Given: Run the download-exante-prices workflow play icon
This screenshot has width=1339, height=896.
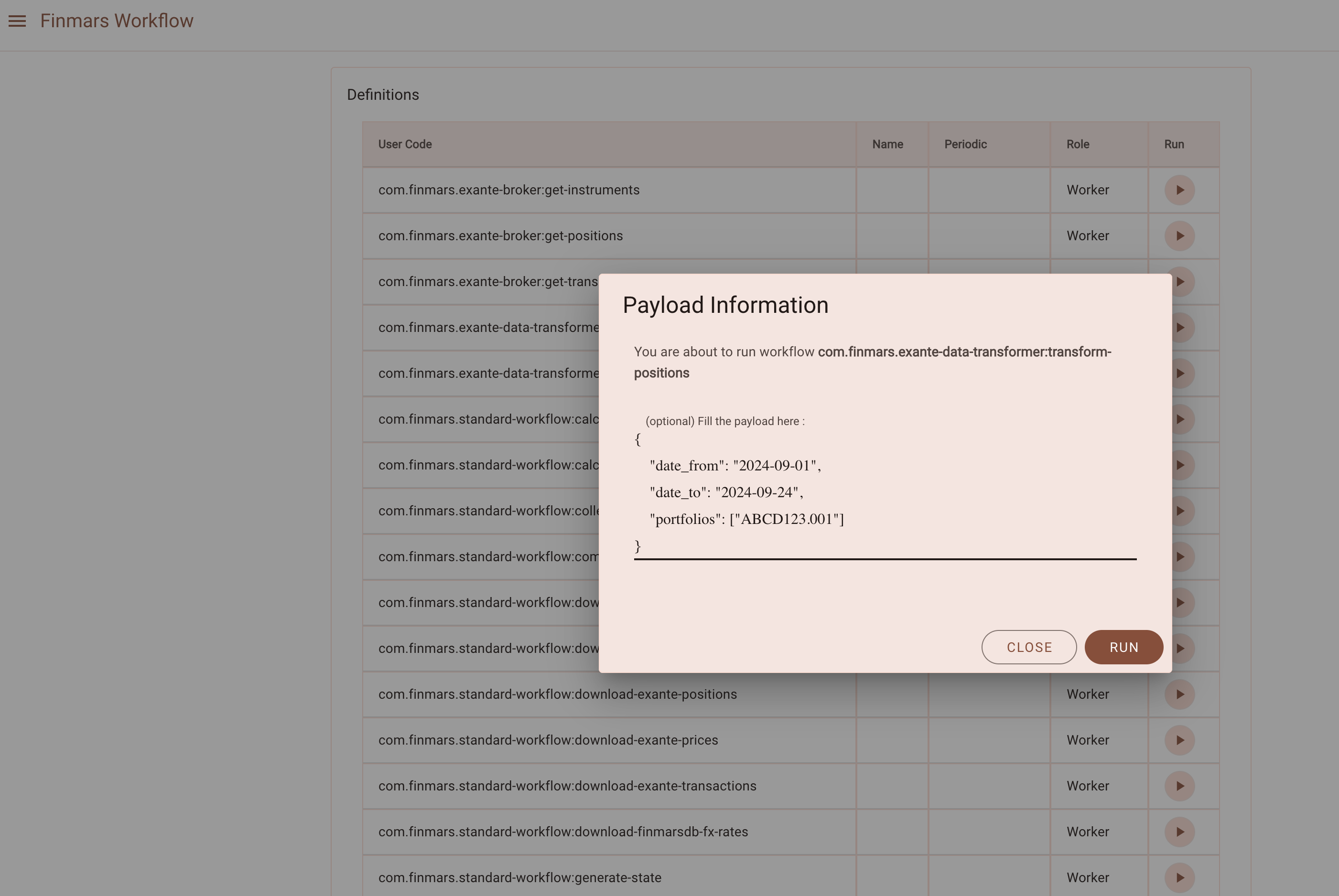Looking at the screenshot, I should click(1179, 740).
